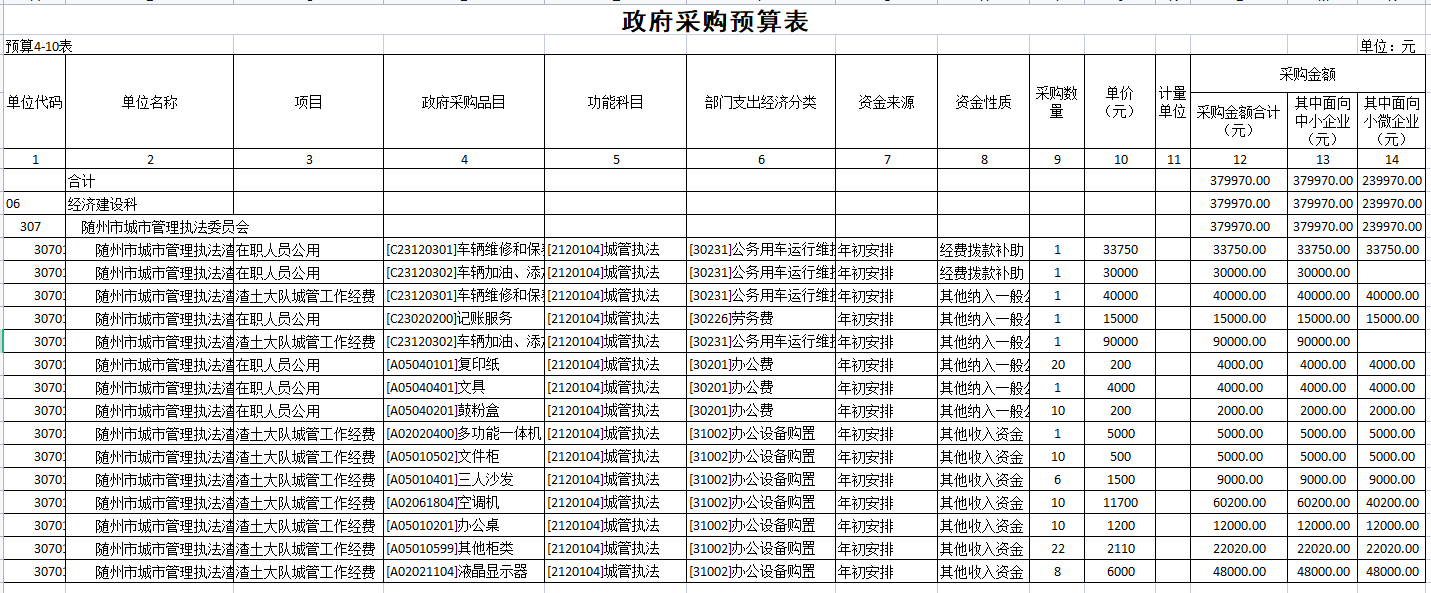The image size is (1431, 593).
Task: Select the '单位代码' header cell
Action: [35, 102]
